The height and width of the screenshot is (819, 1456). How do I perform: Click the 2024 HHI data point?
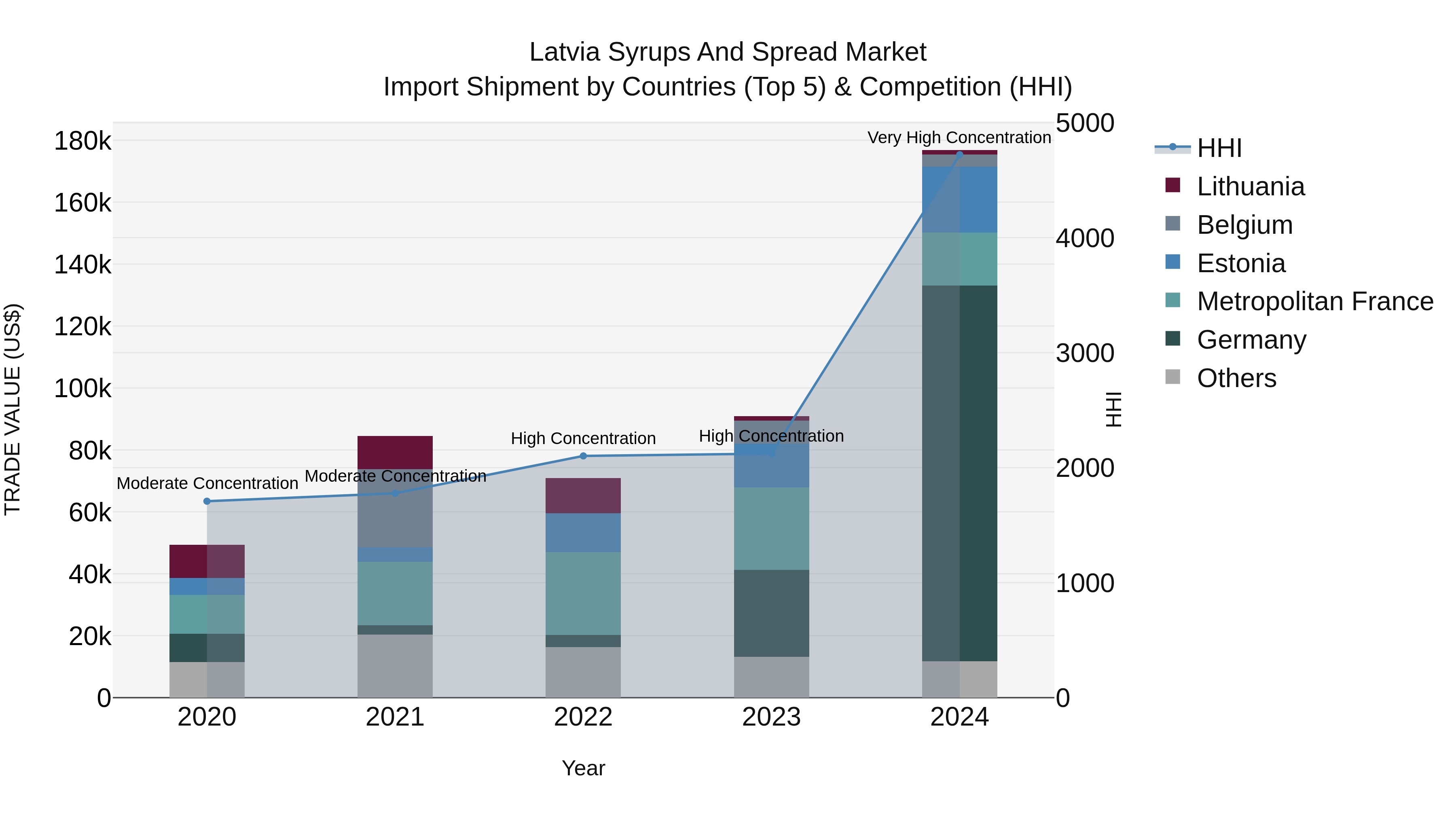coord(959,154)
